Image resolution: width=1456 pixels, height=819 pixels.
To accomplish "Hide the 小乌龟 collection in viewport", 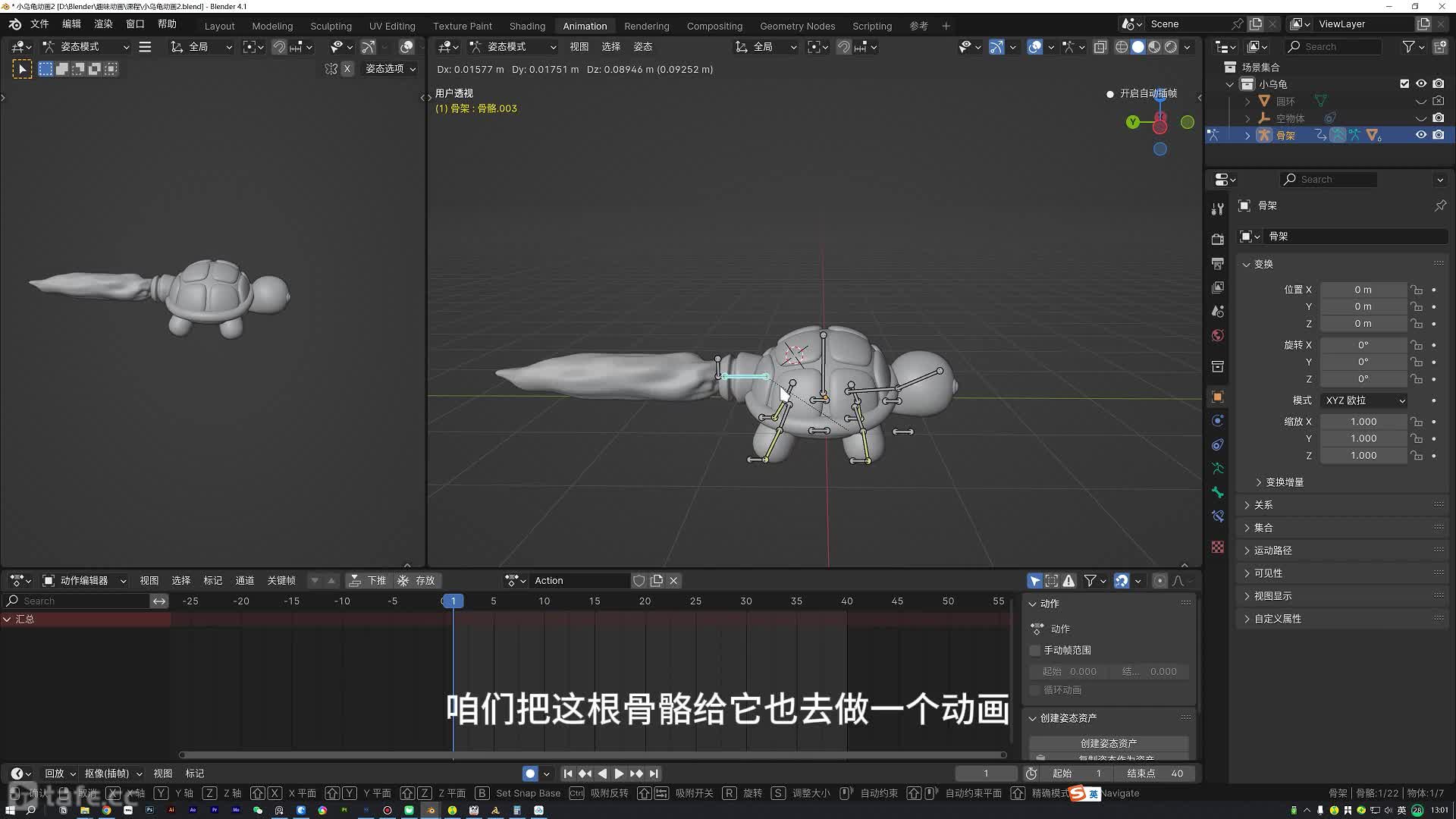I will coord(1421,84).
